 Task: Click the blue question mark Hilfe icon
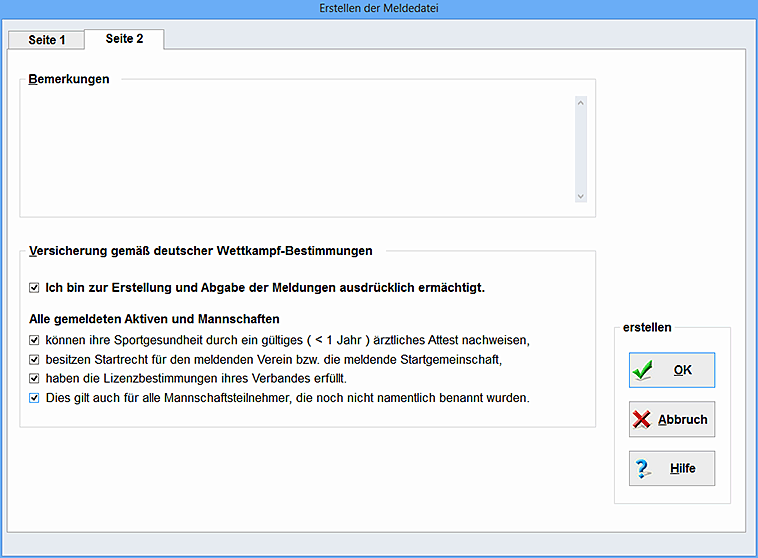(x=642, y=468)
